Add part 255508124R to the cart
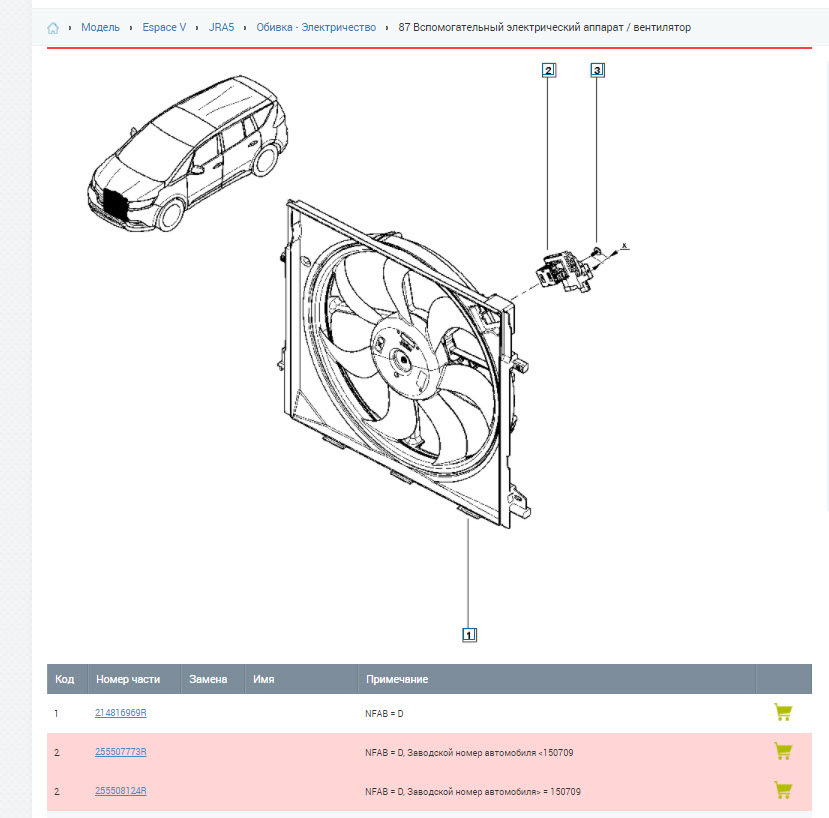 [783, 790]
